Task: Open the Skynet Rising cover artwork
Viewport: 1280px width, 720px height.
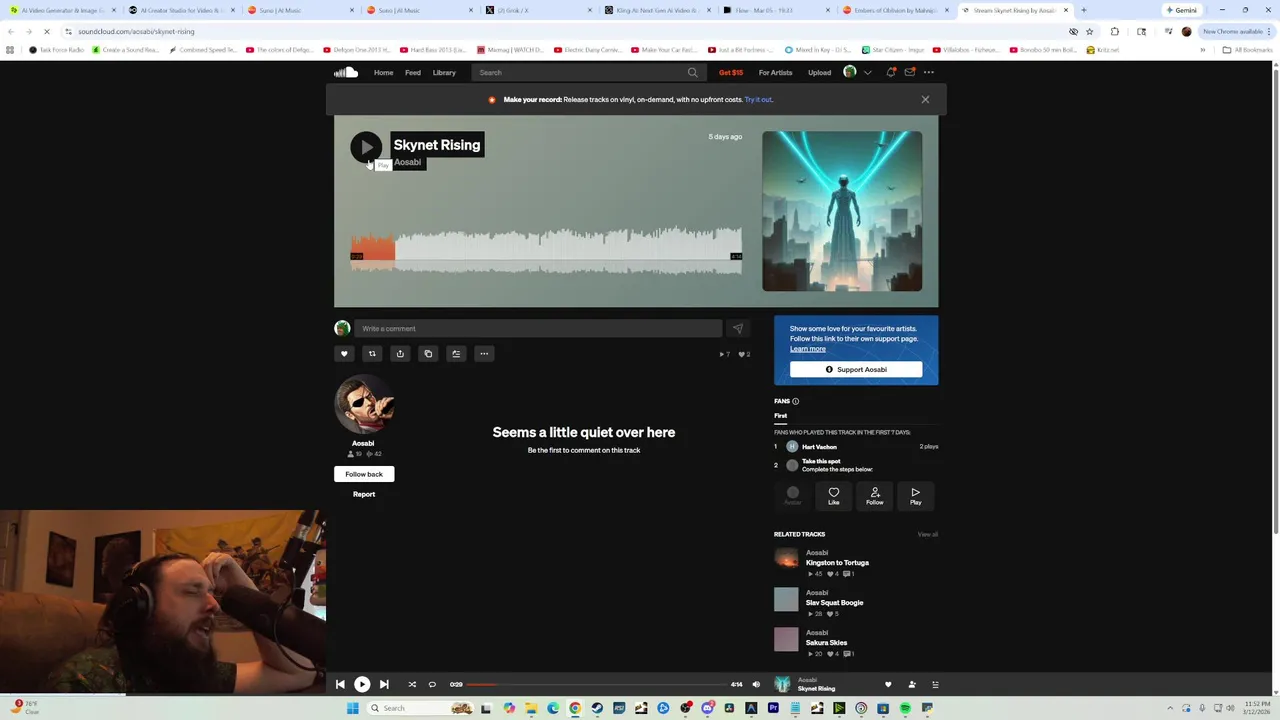Action: click(x=842, y=211)
